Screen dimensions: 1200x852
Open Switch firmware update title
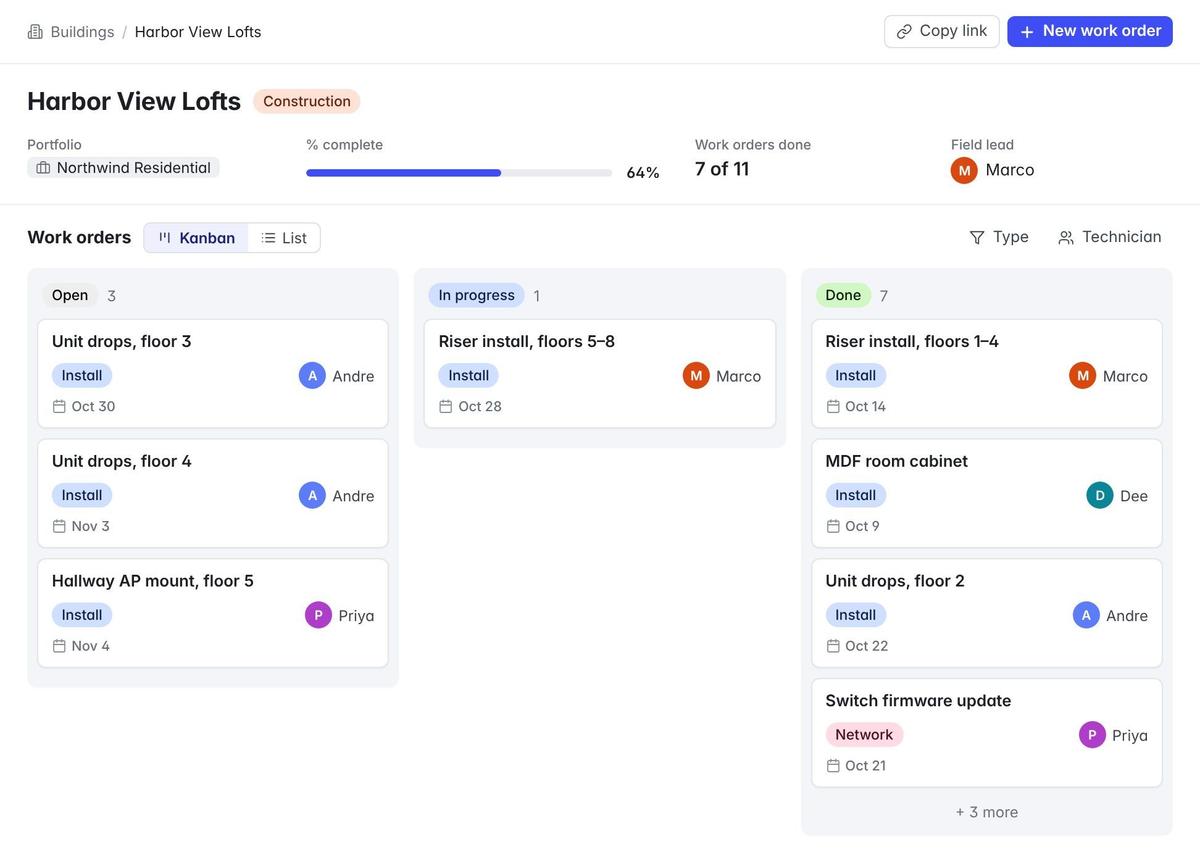click(x=918, y=701)
